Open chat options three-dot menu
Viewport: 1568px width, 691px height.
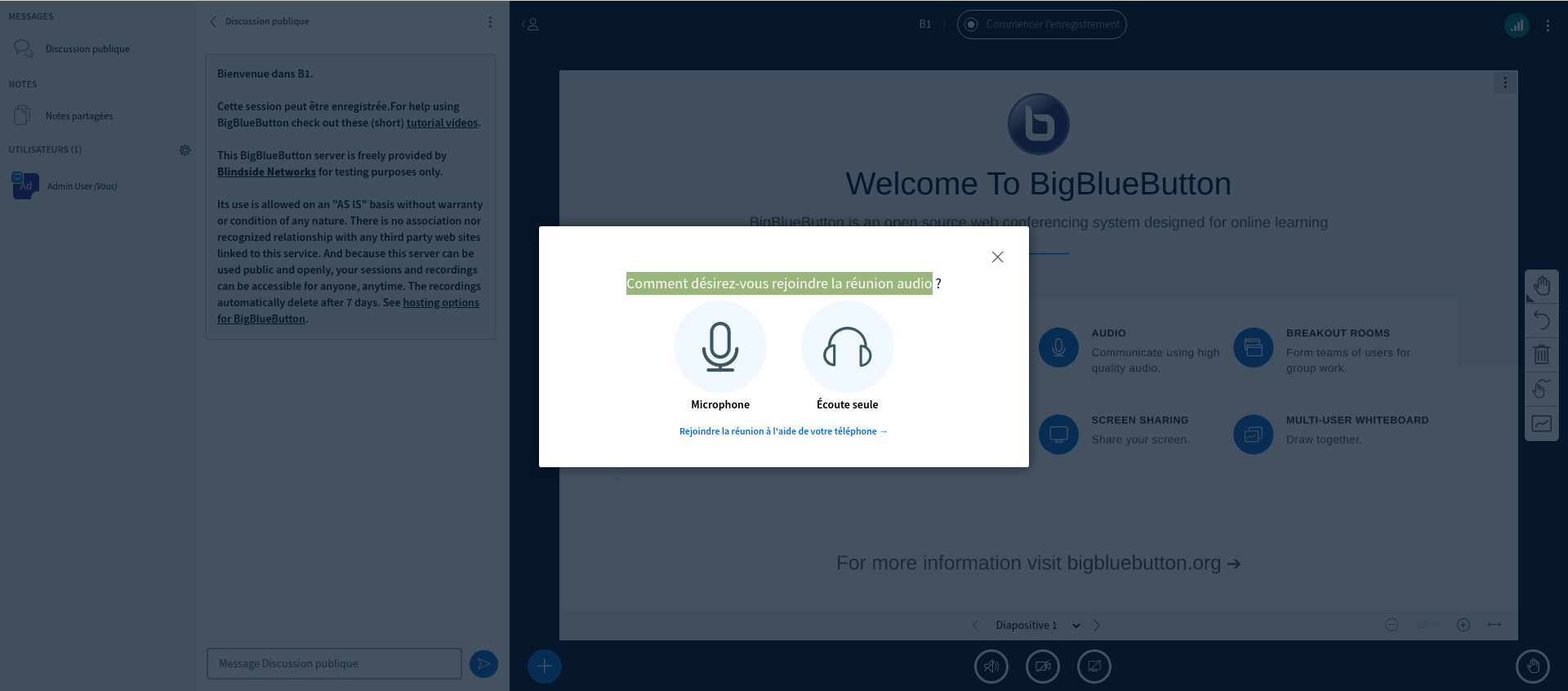pos(490,22)
